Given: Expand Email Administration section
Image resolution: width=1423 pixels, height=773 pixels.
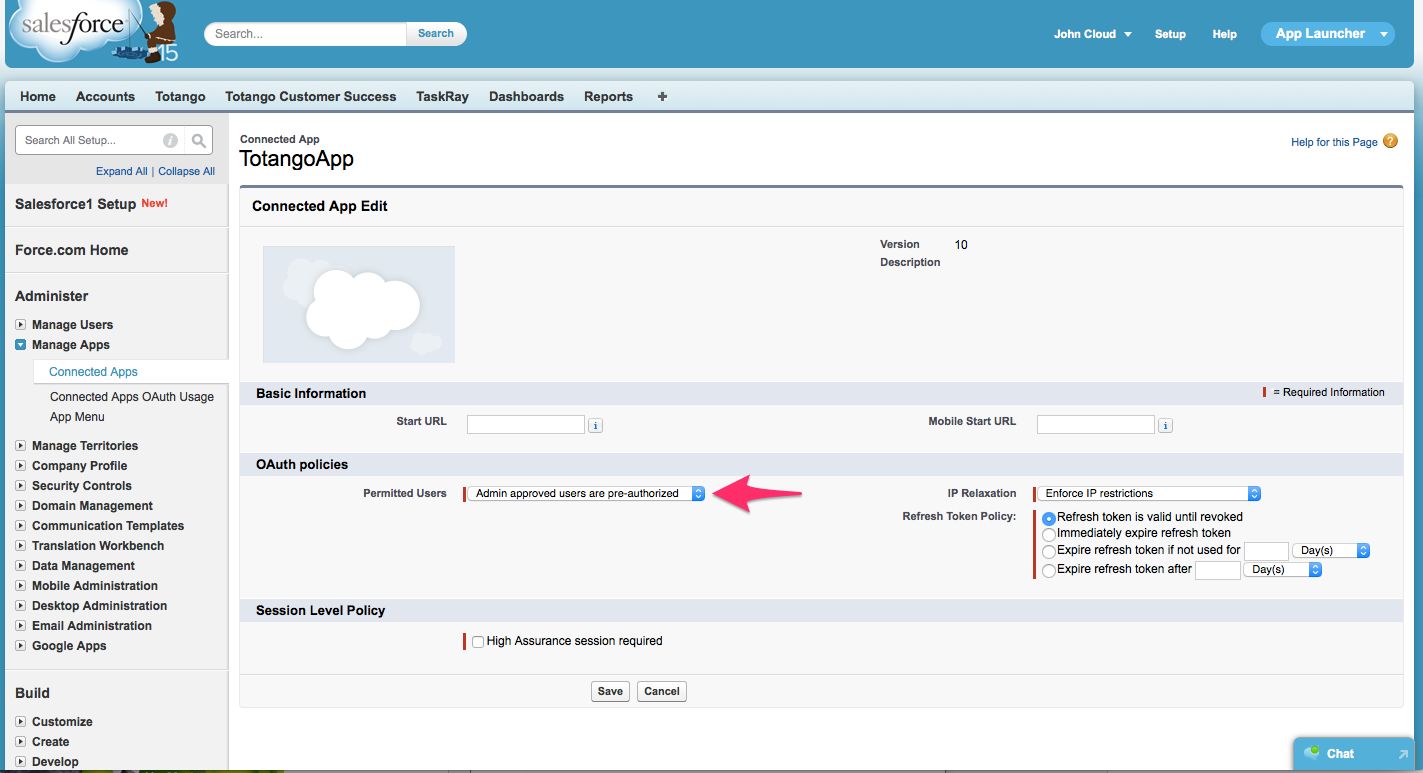Looking at the screenshot, I should tap(21, 626).
